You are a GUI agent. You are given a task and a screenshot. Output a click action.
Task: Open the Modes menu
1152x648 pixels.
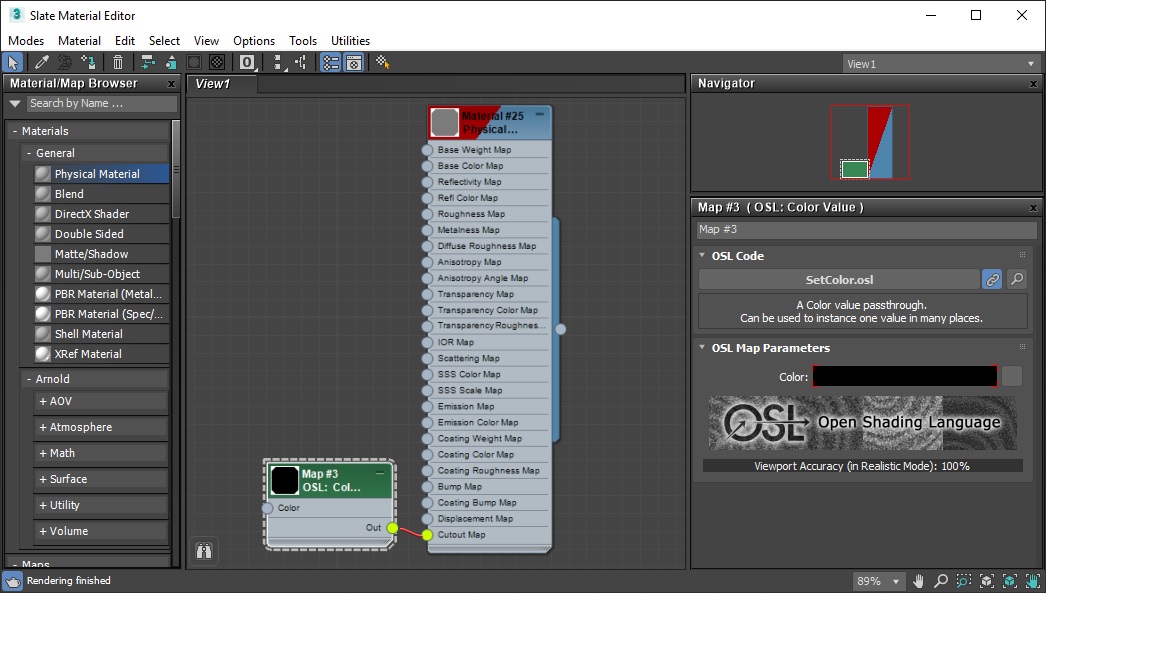26,41
